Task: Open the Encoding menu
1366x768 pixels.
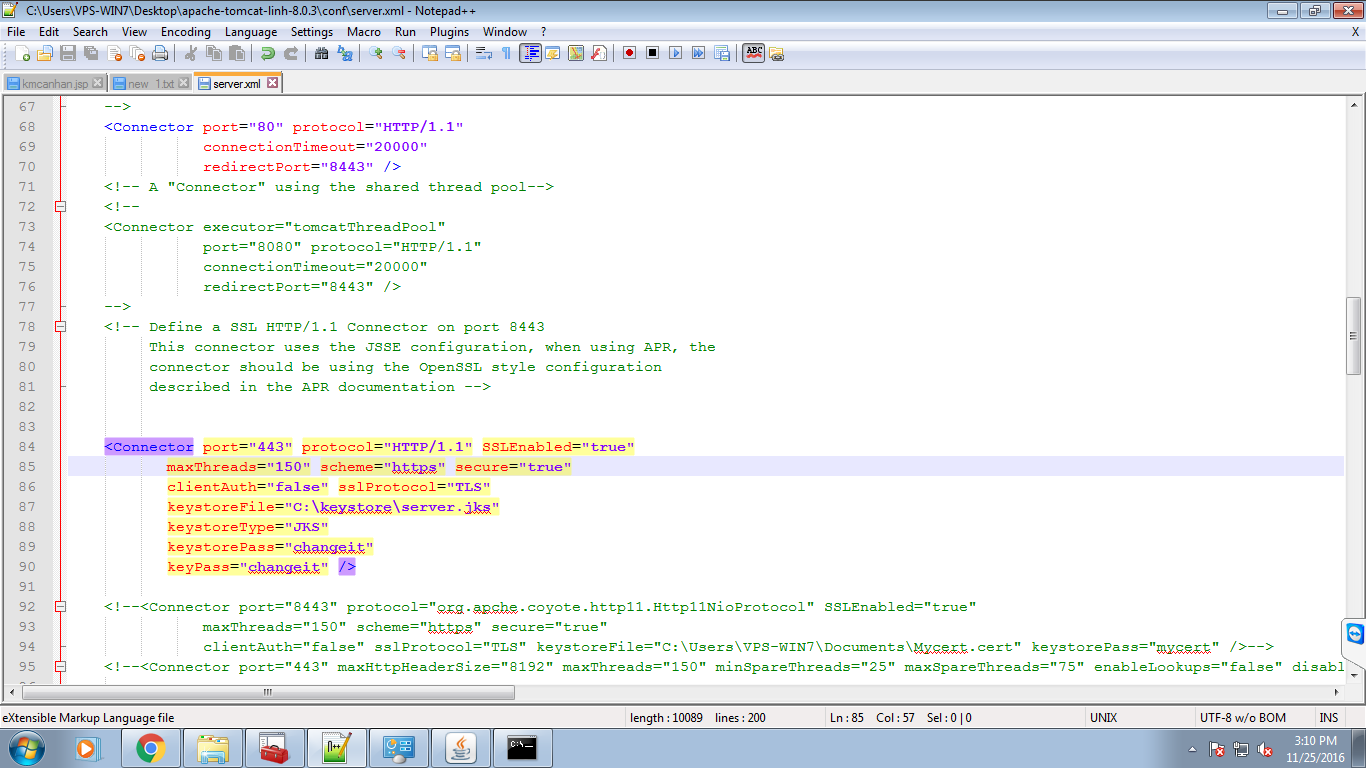Action: (186, 32)
